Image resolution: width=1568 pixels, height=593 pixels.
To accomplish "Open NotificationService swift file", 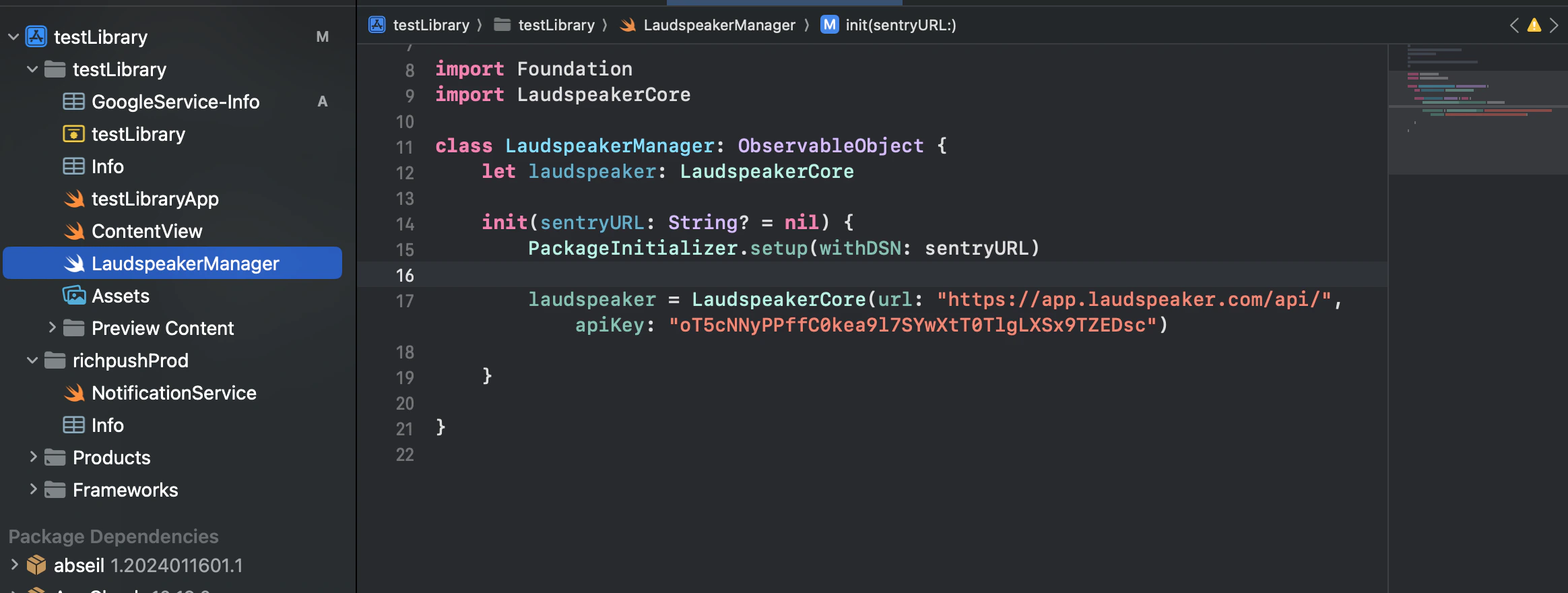I will coord(174,393).
